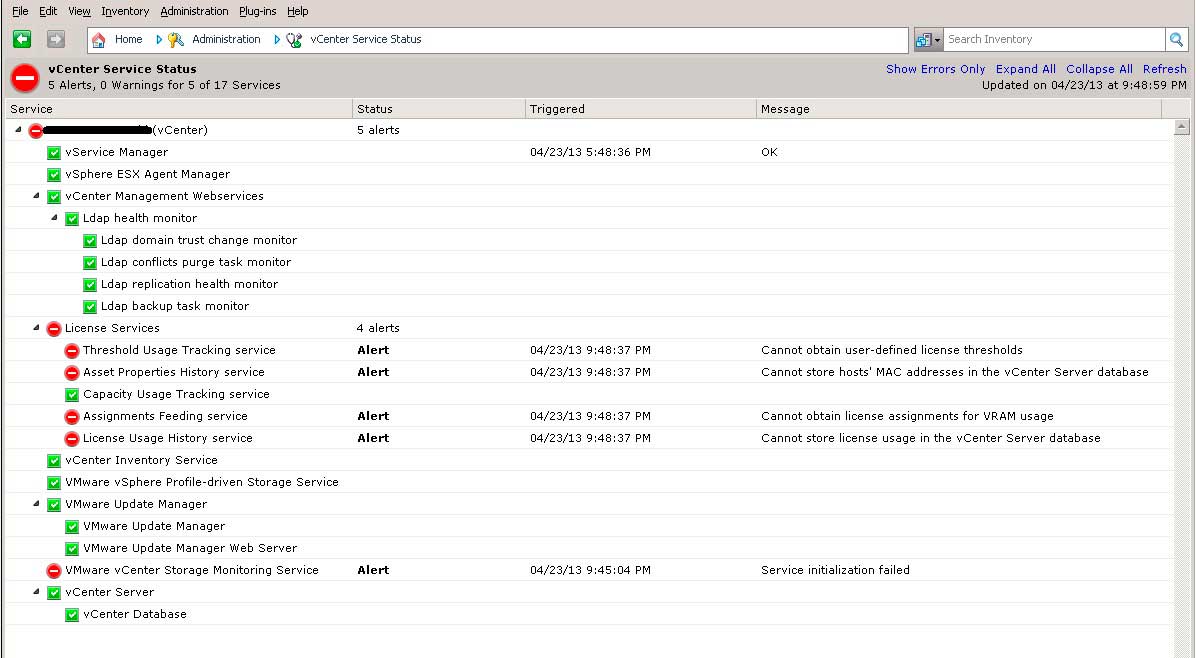Screen dimensions: 1196x658
Task: Click green check icon beside vCenter Database
Action: 72,615
